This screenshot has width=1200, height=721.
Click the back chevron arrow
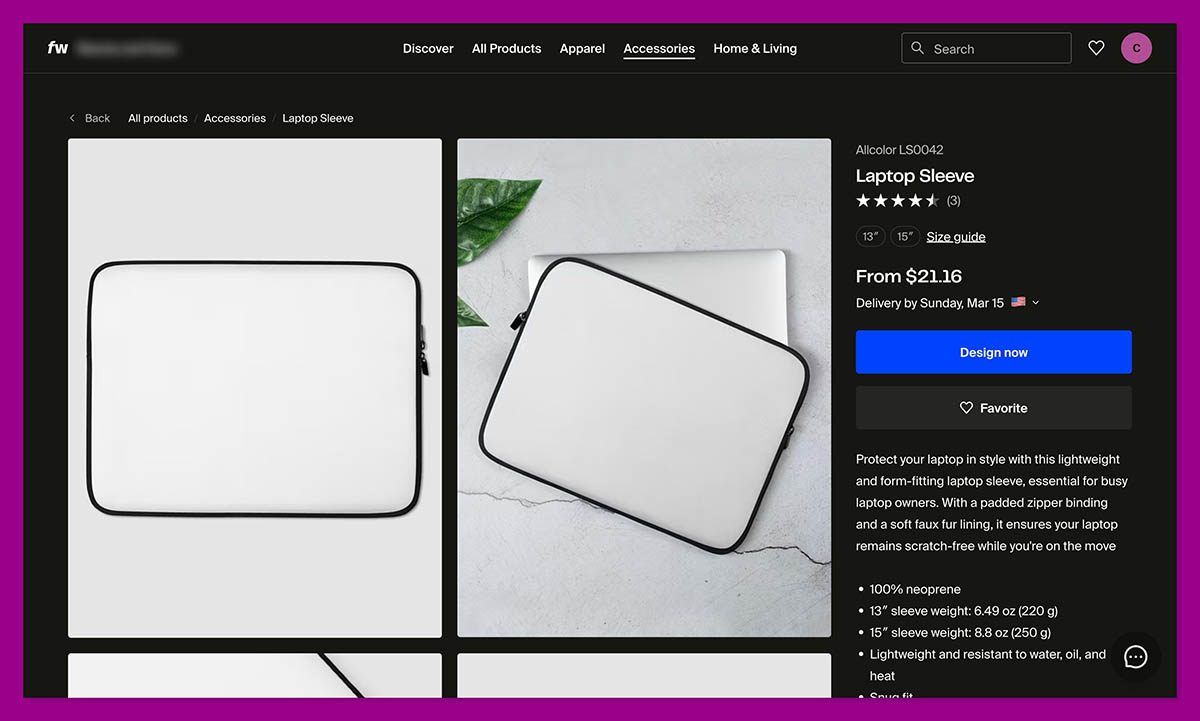pos(71,118)
